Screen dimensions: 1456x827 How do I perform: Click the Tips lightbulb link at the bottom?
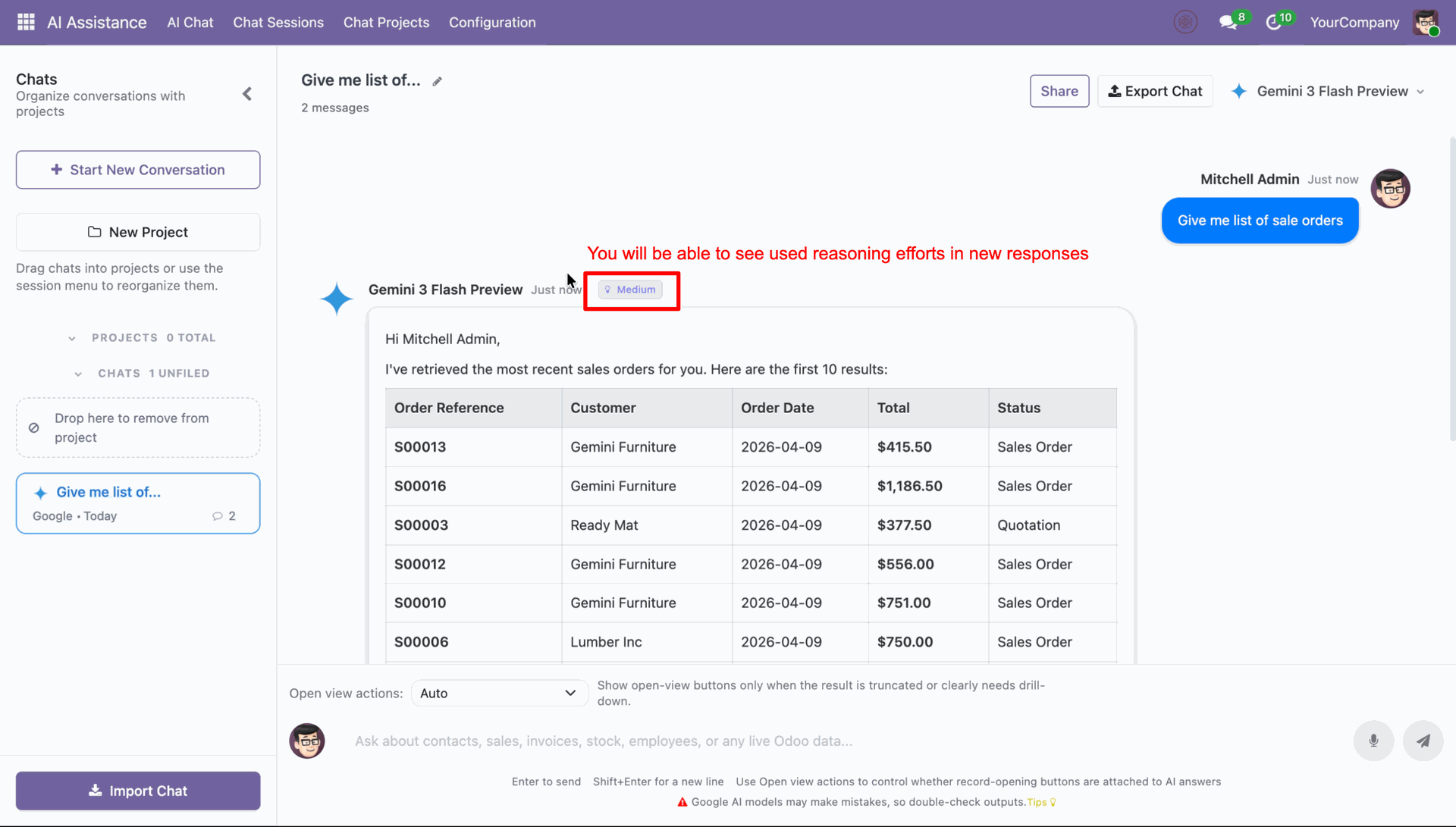(1041, 802)
